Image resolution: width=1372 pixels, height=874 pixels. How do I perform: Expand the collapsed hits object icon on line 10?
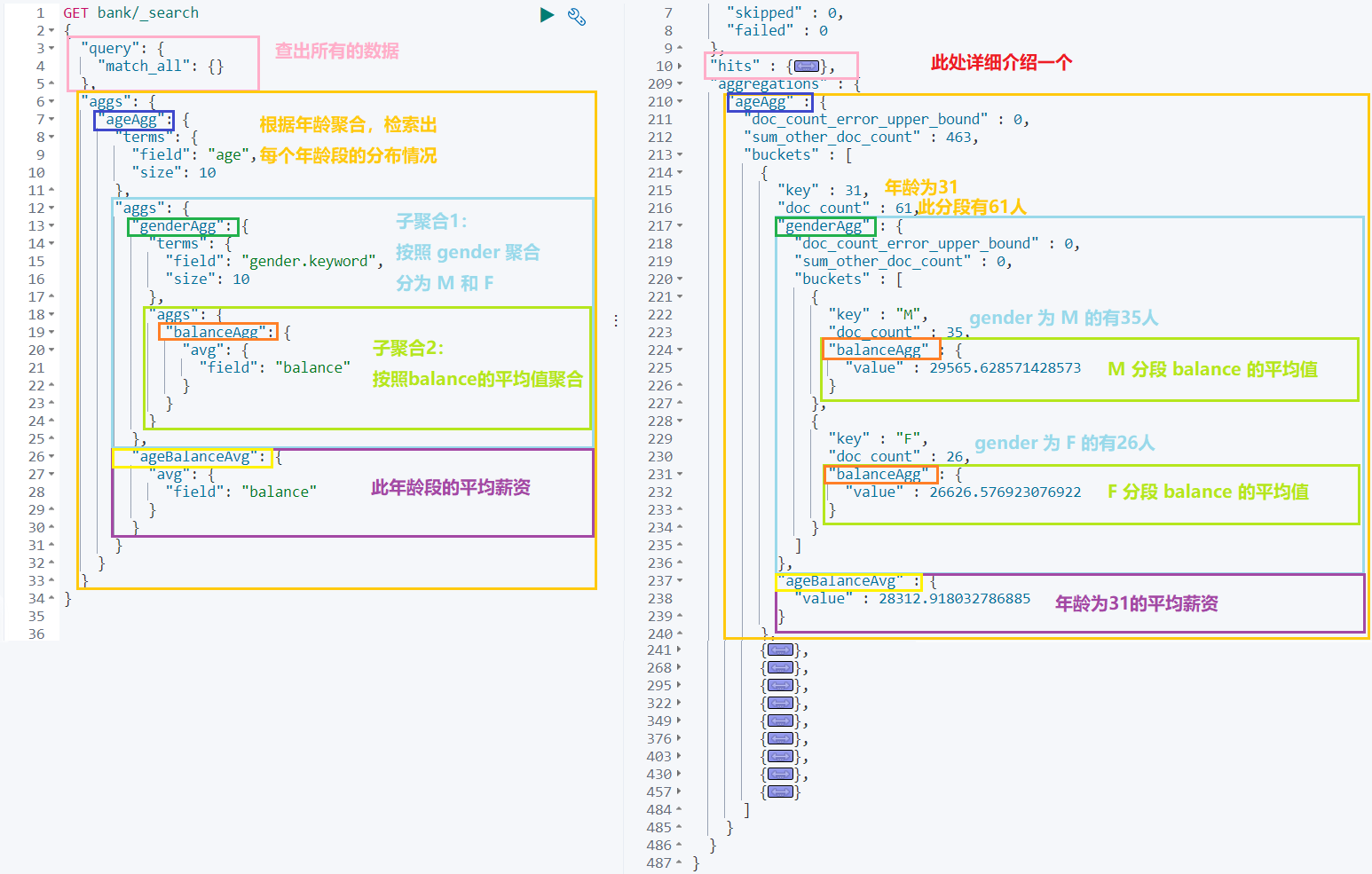[x=806, y=66]
